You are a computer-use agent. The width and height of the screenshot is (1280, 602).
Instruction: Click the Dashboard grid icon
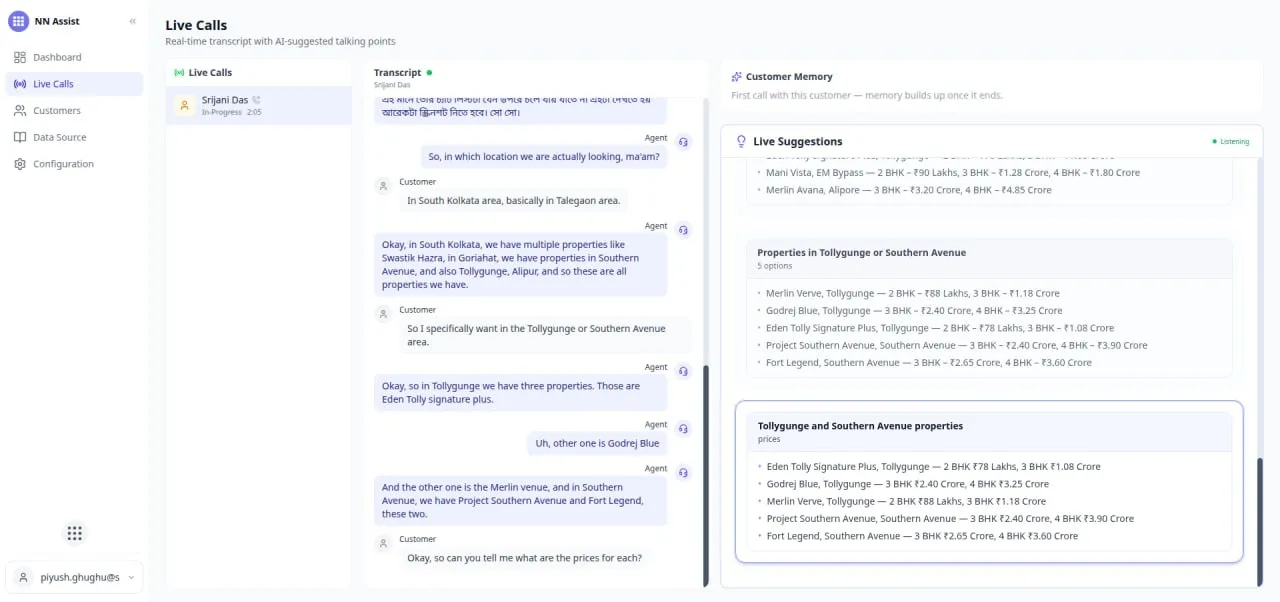20,57
